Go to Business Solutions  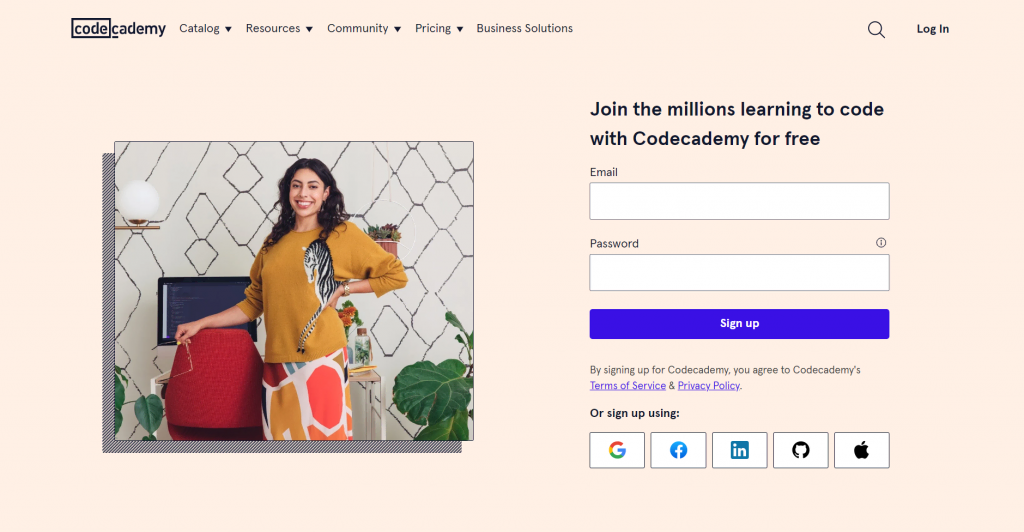point(524,28)
